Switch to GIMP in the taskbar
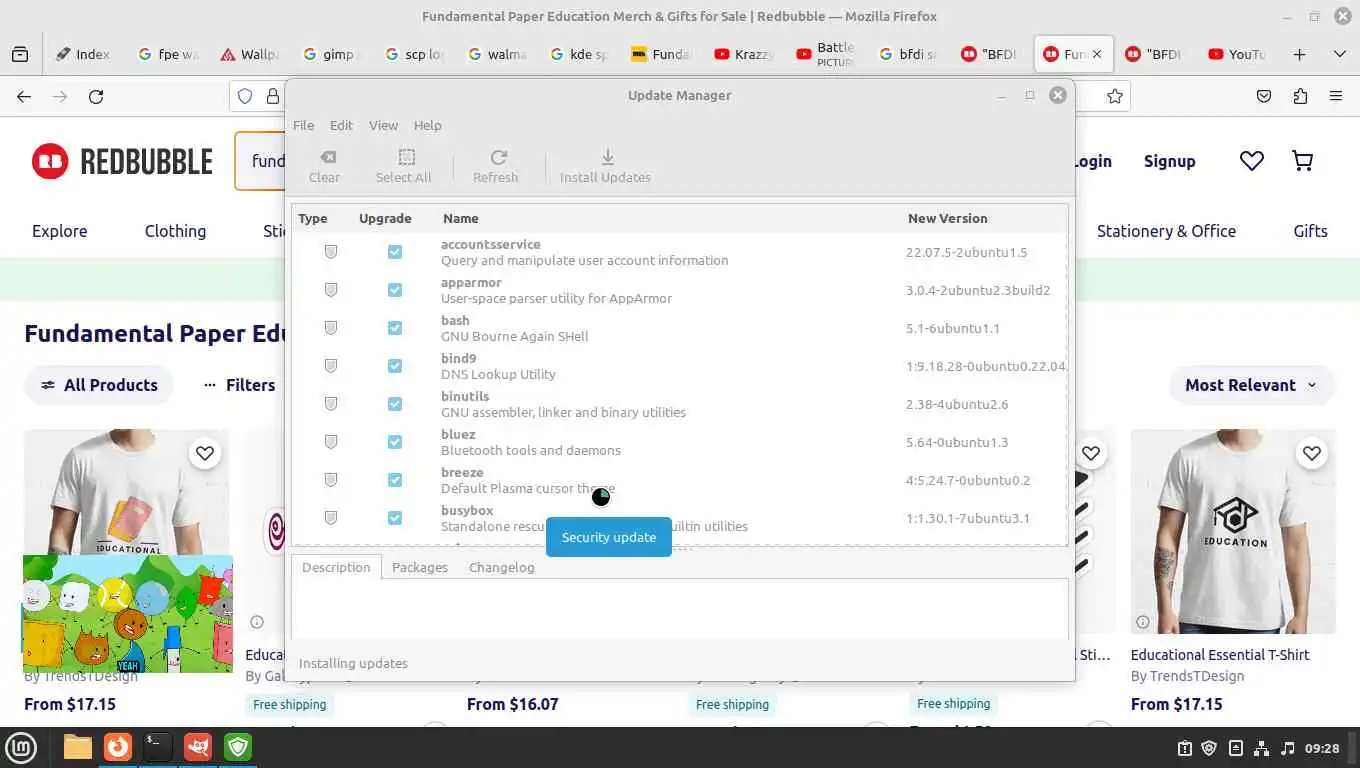 tap(198, 747)
